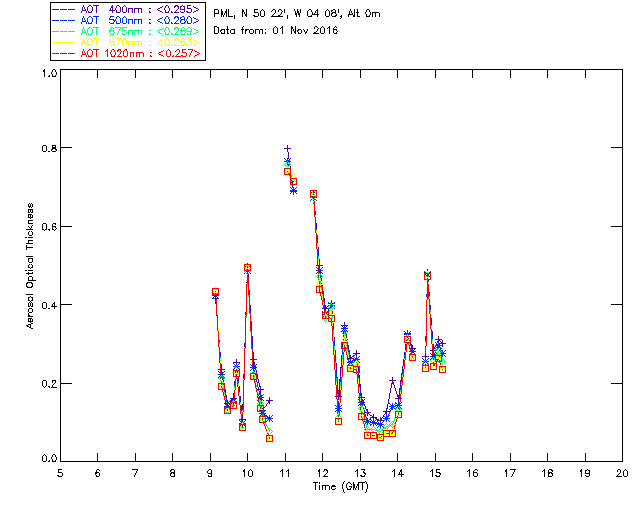Click the 'AOT 870nm : <0.263>' legend entry
640x512 pixels.
pos(127,42)
